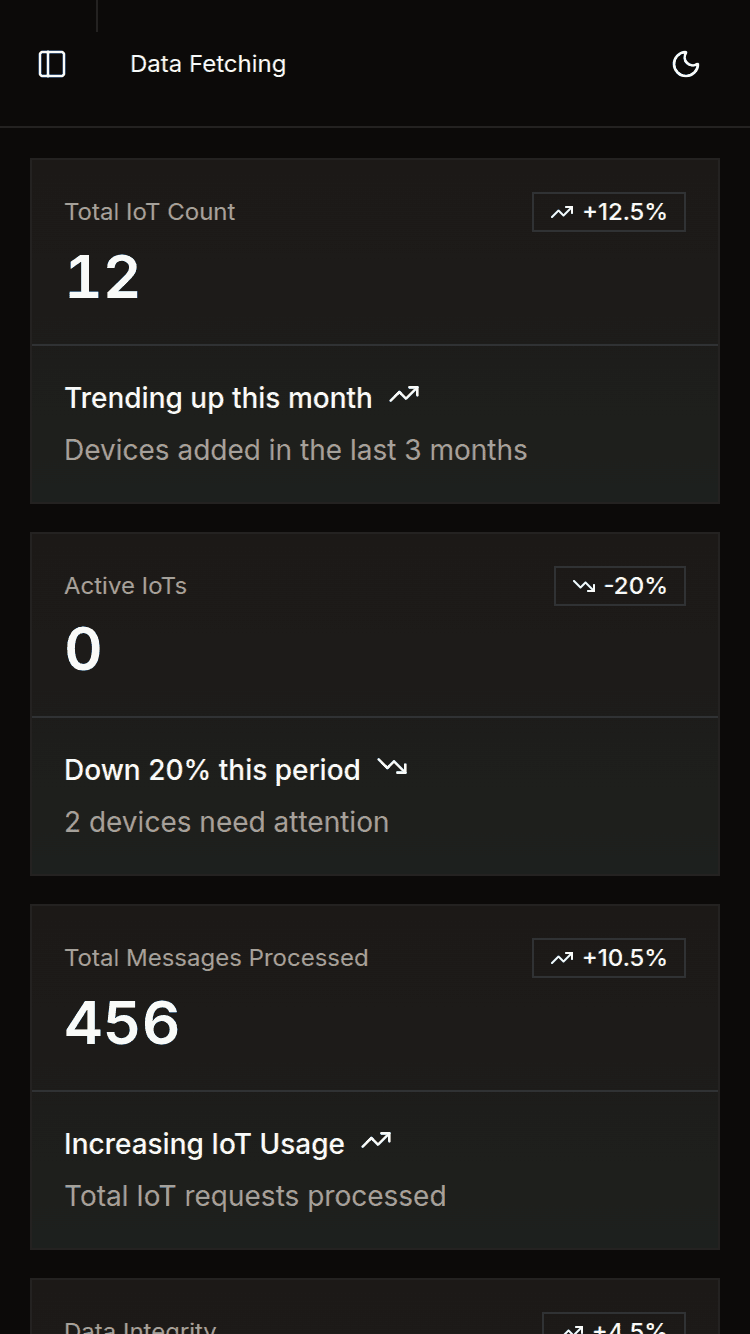Click trending-up icon beside 'Trending up this month'

pos(404,396)
